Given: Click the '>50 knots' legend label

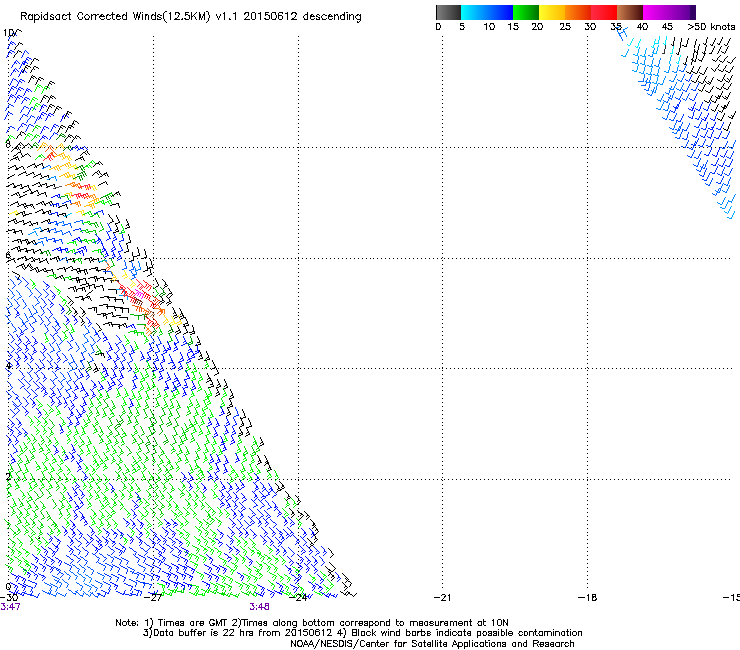Looking at the screenshot, I should click(x=711, y=27).
